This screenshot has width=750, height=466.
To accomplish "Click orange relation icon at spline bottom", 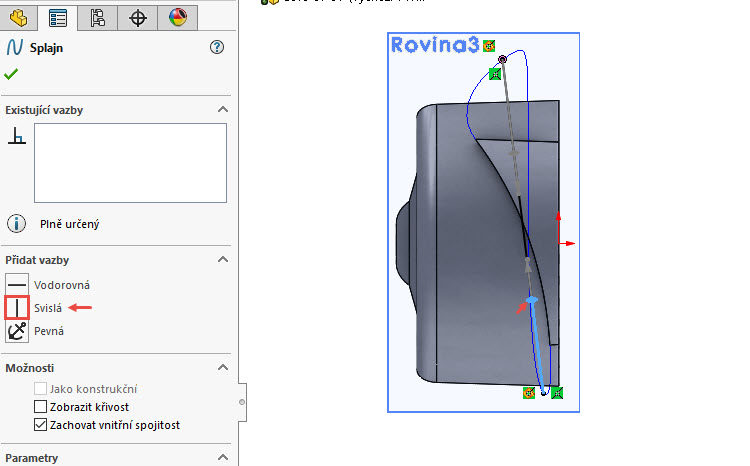I will pos(529,393).
